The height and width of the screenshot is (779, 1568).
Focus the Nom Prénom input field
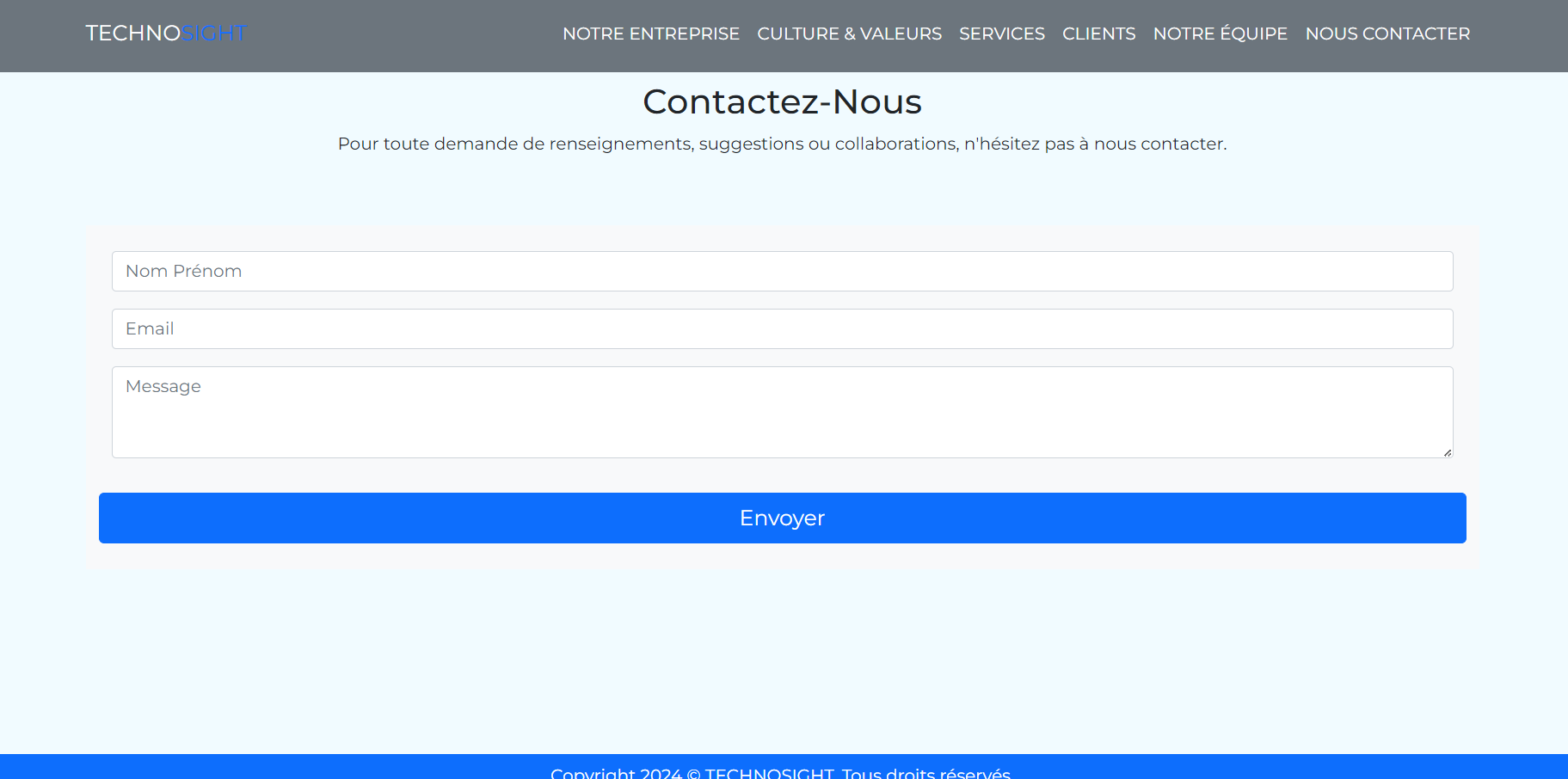pyautogui.click(x=782, y=271)
